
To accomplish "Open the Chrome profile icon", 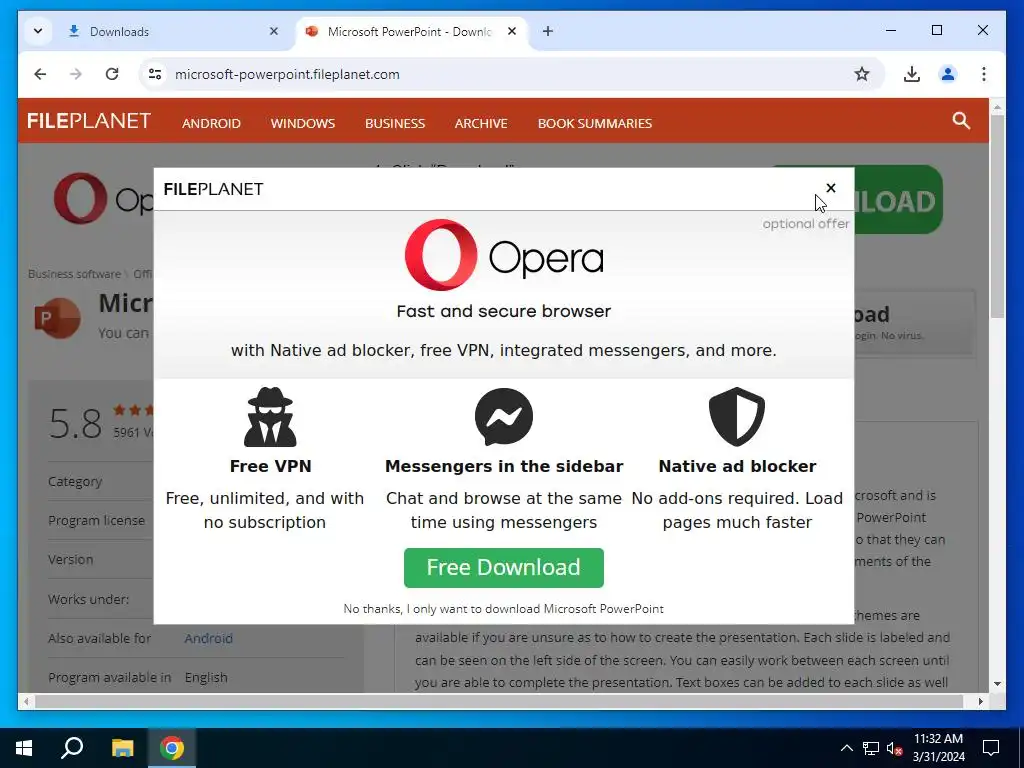I will [948, 74].
